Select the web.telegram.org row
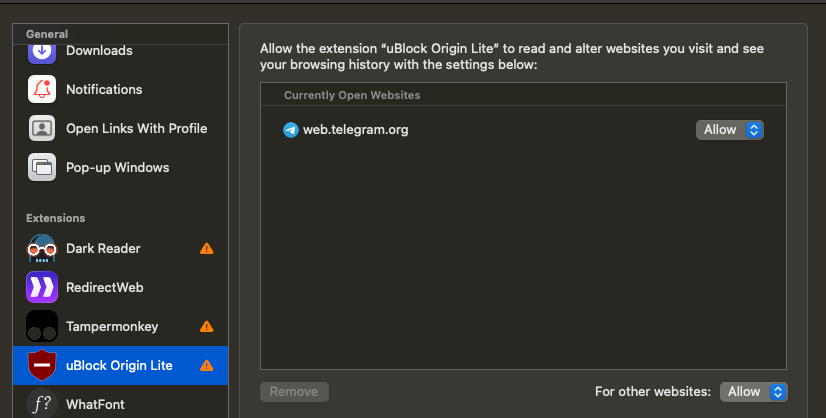 (523, 130)
